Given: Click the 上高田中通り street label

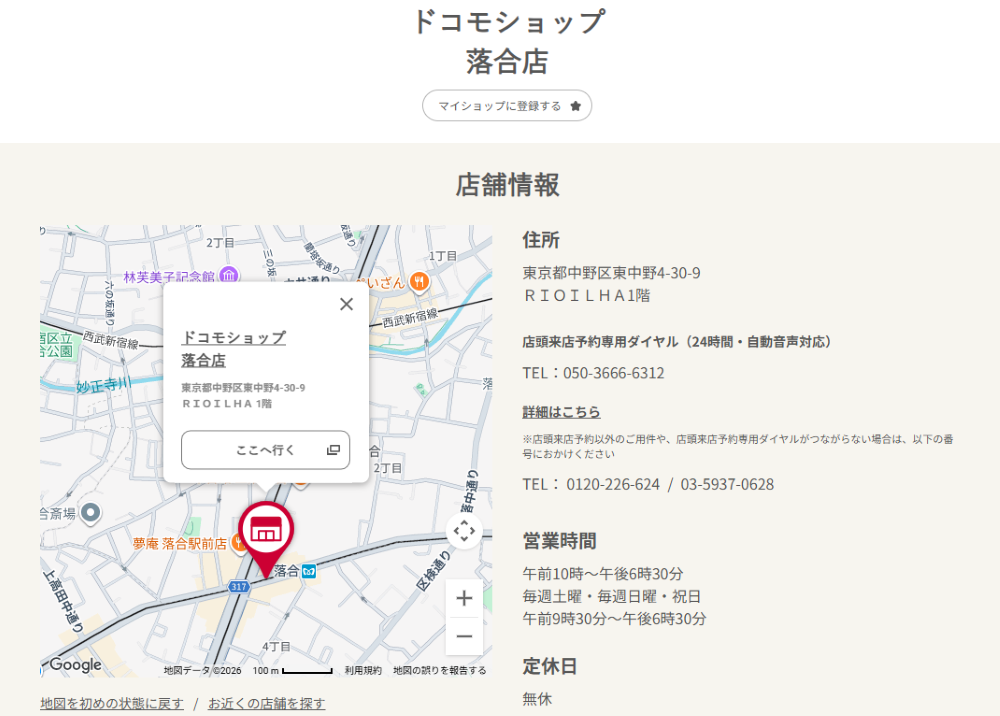Looking at the screenshot, I should [63, 601].
